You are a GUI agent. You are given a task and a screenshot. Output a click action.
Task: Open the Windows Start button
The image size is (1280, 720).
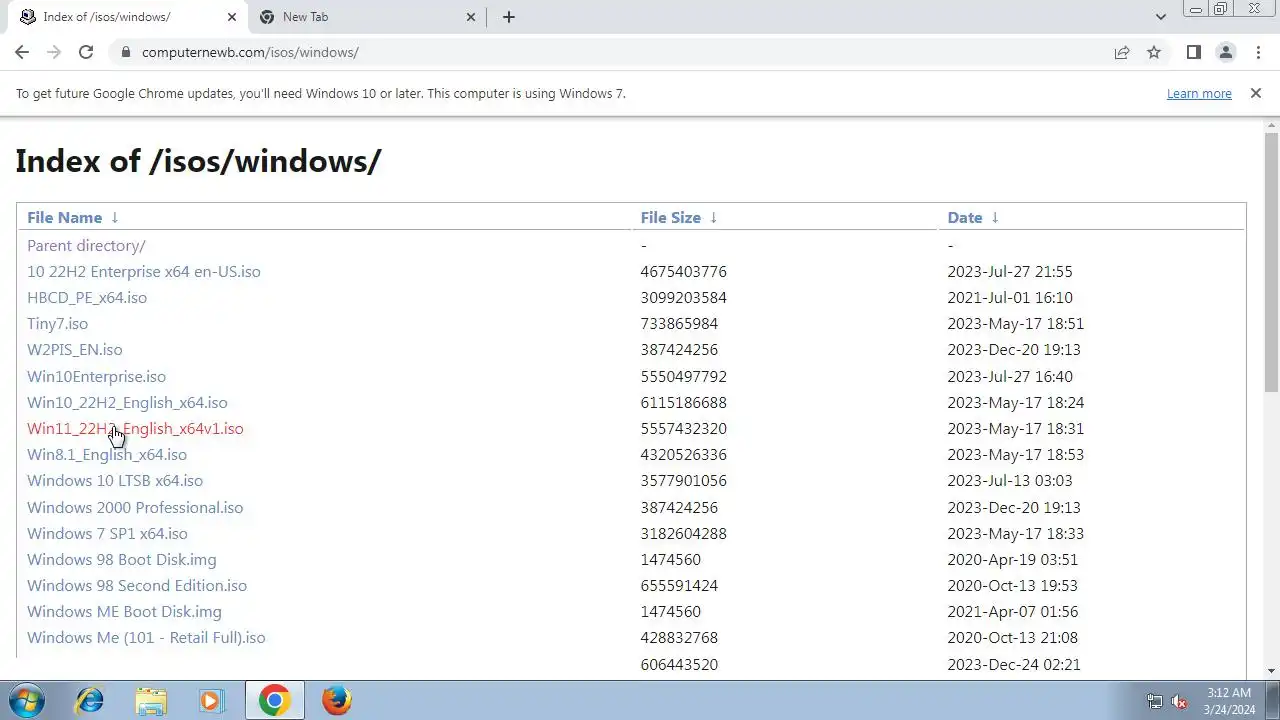(27, 700)
